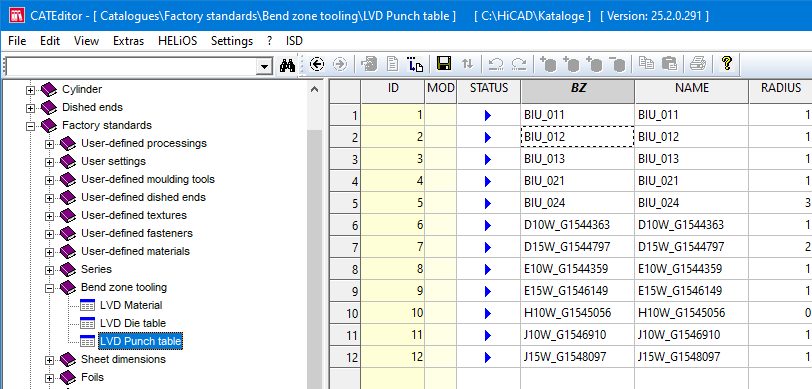Open the Extras menu
Viewport: 812px width, 389px height.
(x=128, y=41)
